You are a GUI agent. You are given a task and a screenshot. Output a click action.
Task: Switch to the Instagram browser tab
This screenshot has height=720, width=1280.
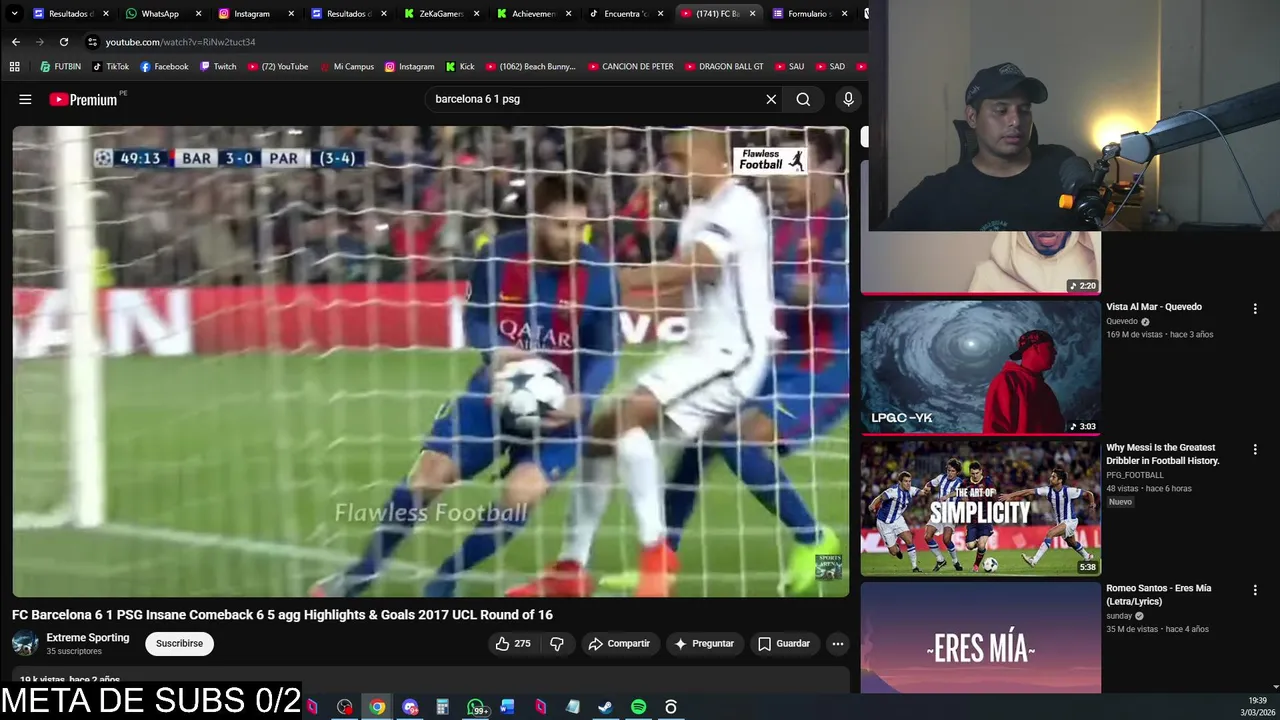(252, 14)
